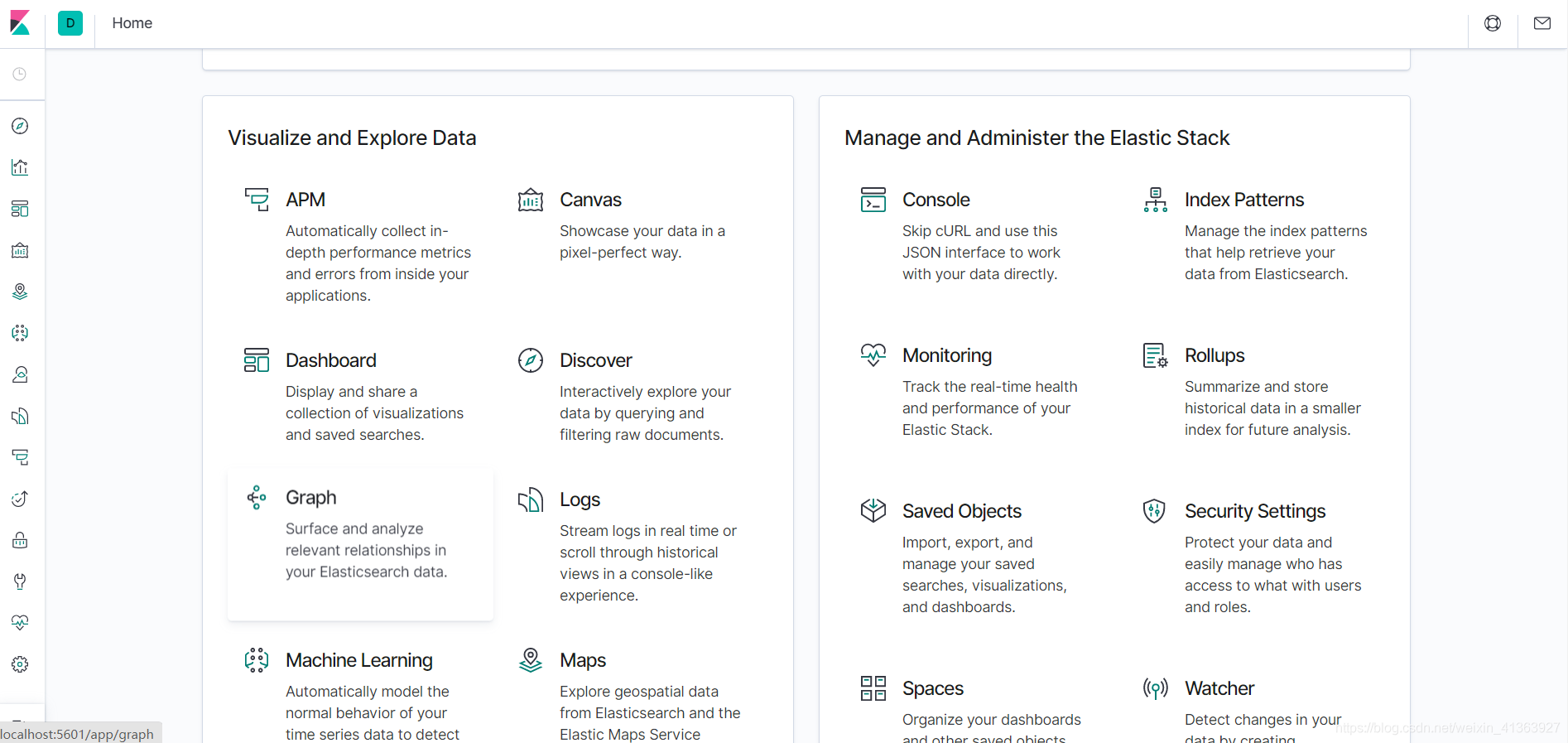Click the Home breadcrumb
Image resolution: width=1568 pixels, height=743 pixels.
(132, 23)
